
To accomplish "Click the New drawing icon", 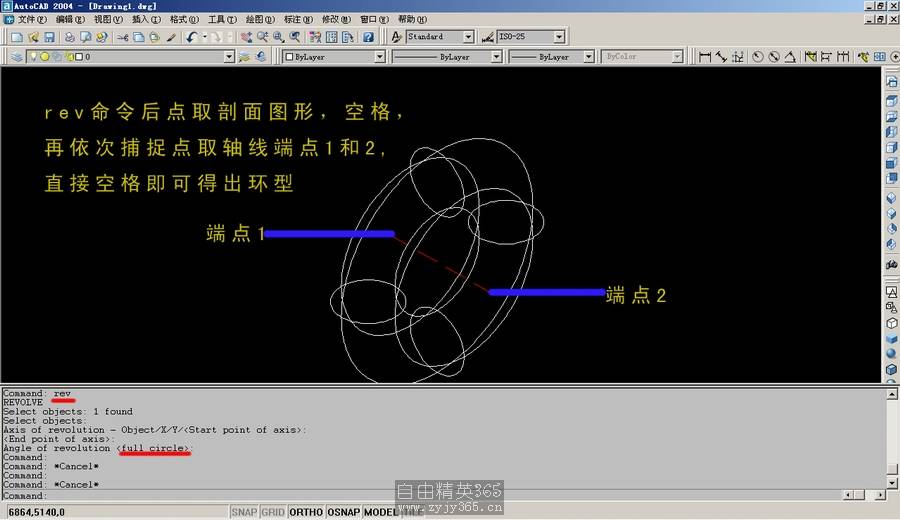I will pos(17,37).
